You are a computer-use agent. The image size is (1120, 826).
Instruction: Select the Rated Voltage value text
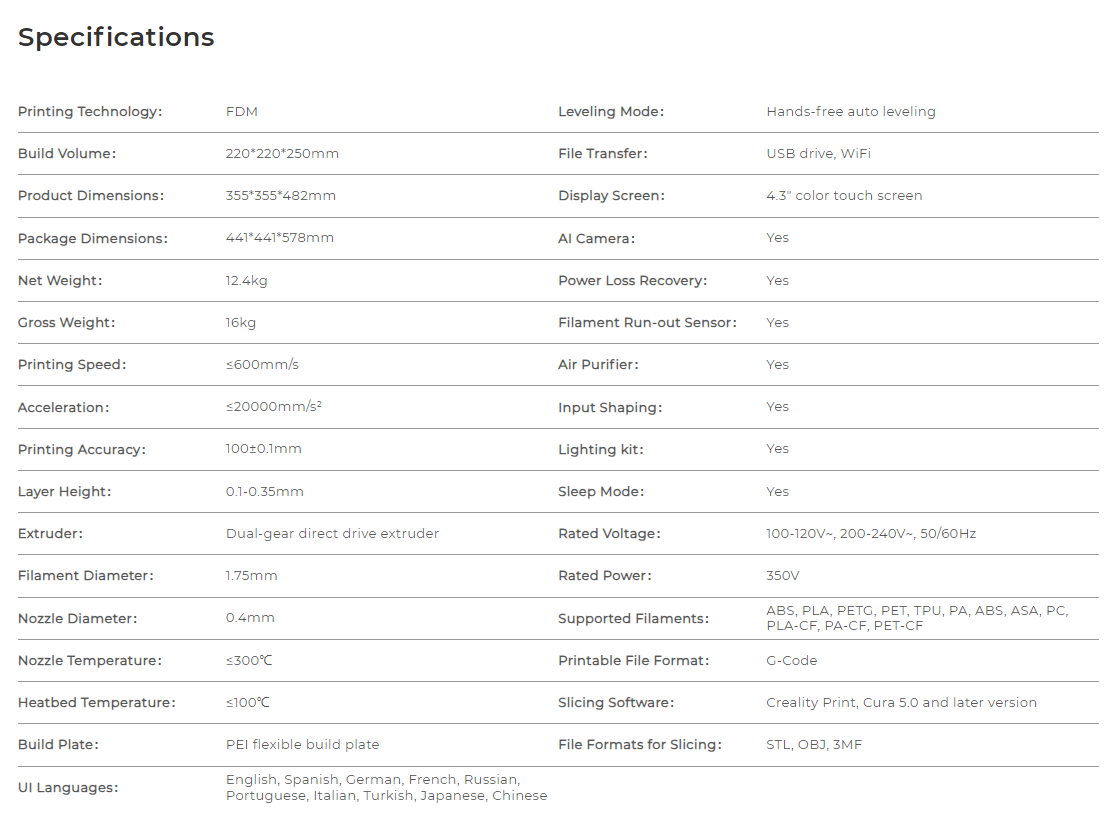click(x=871, y=534)
